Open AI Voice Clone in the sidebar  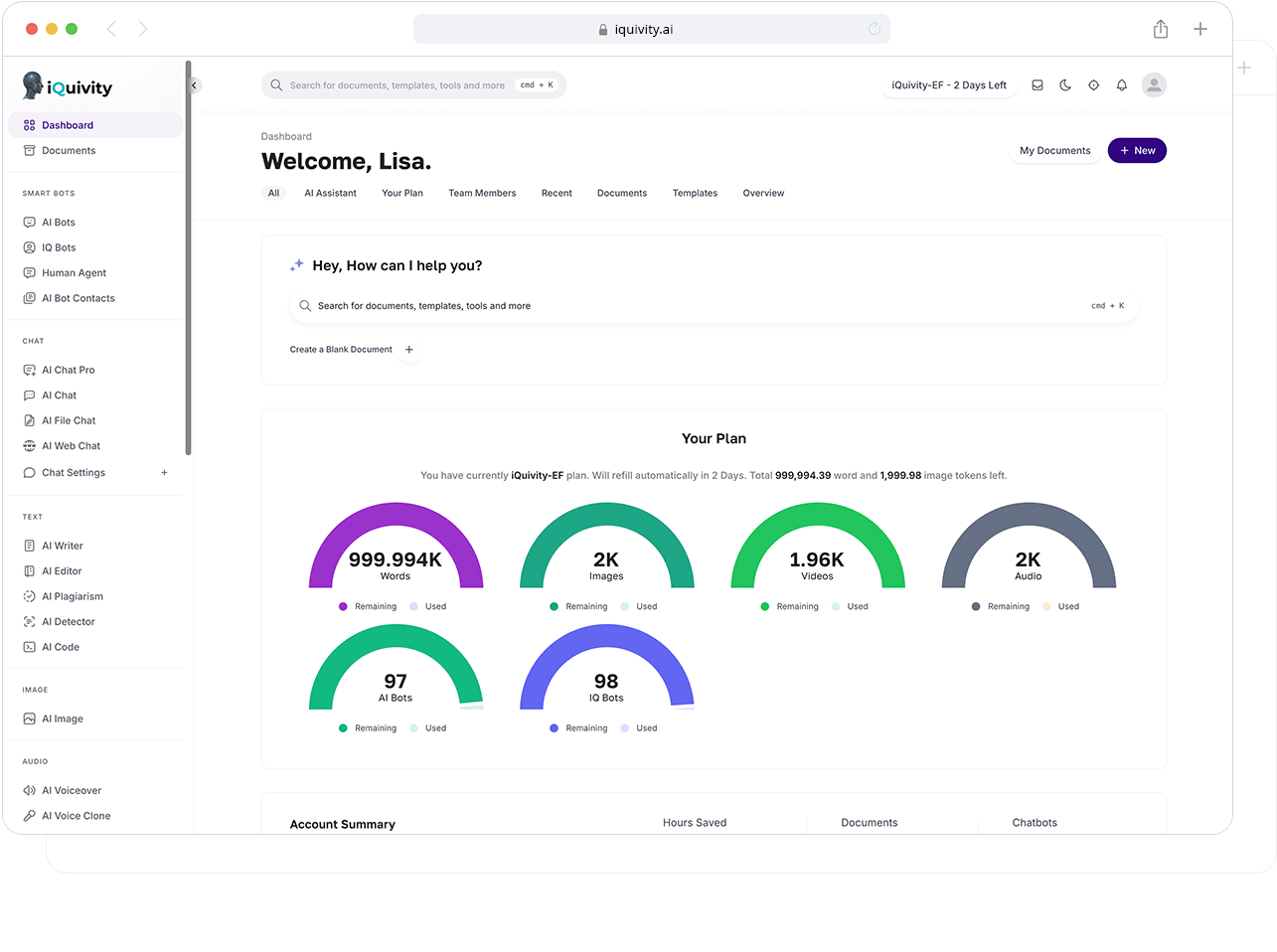click(x=76, y=816)
